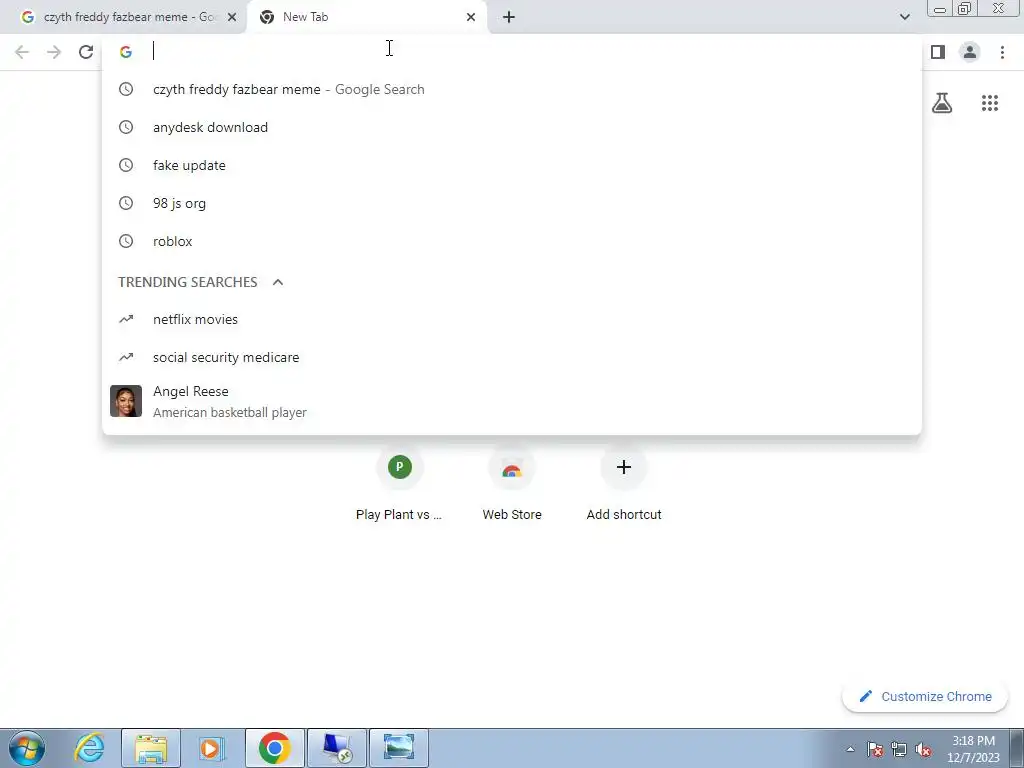
Task: Click the browser back arrow
Action: pyautogui.click(x=22, y=52)
